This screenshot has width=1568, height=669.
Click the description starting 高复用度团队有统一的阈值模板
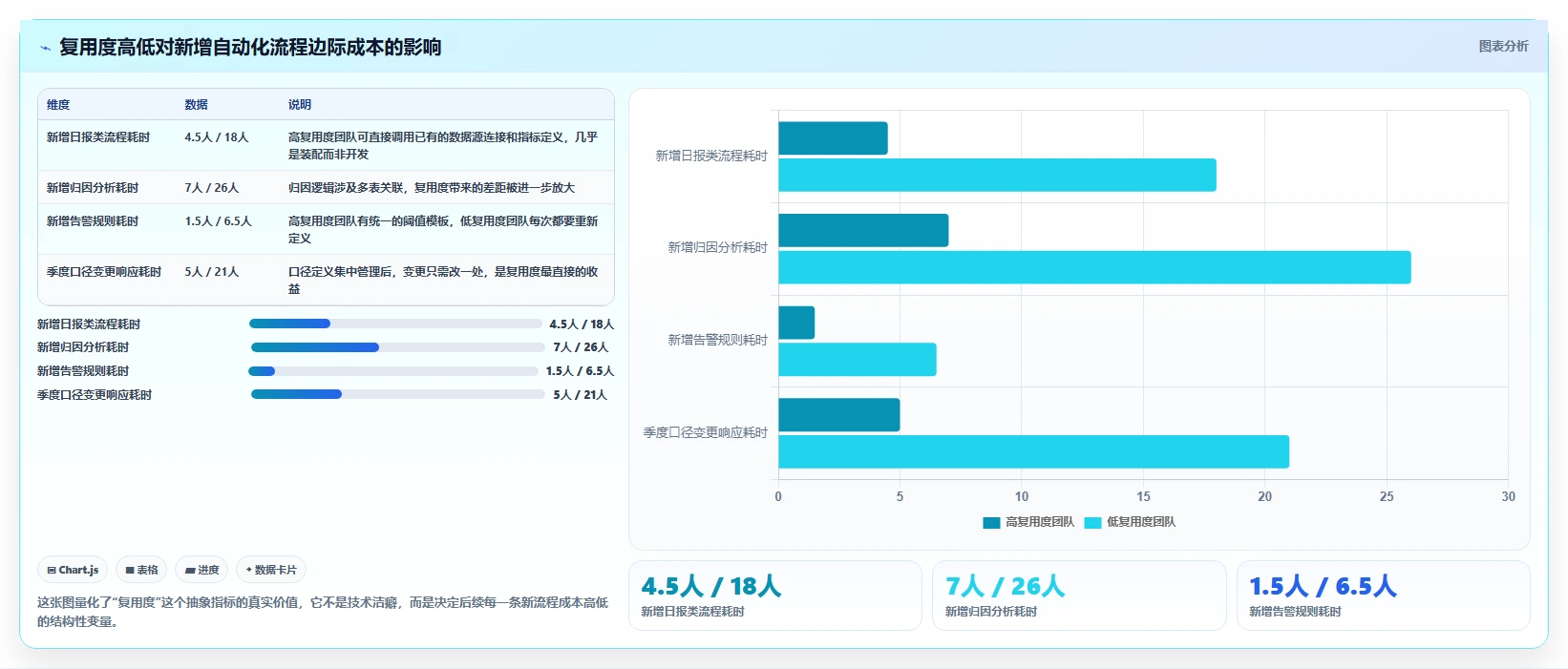443,230
